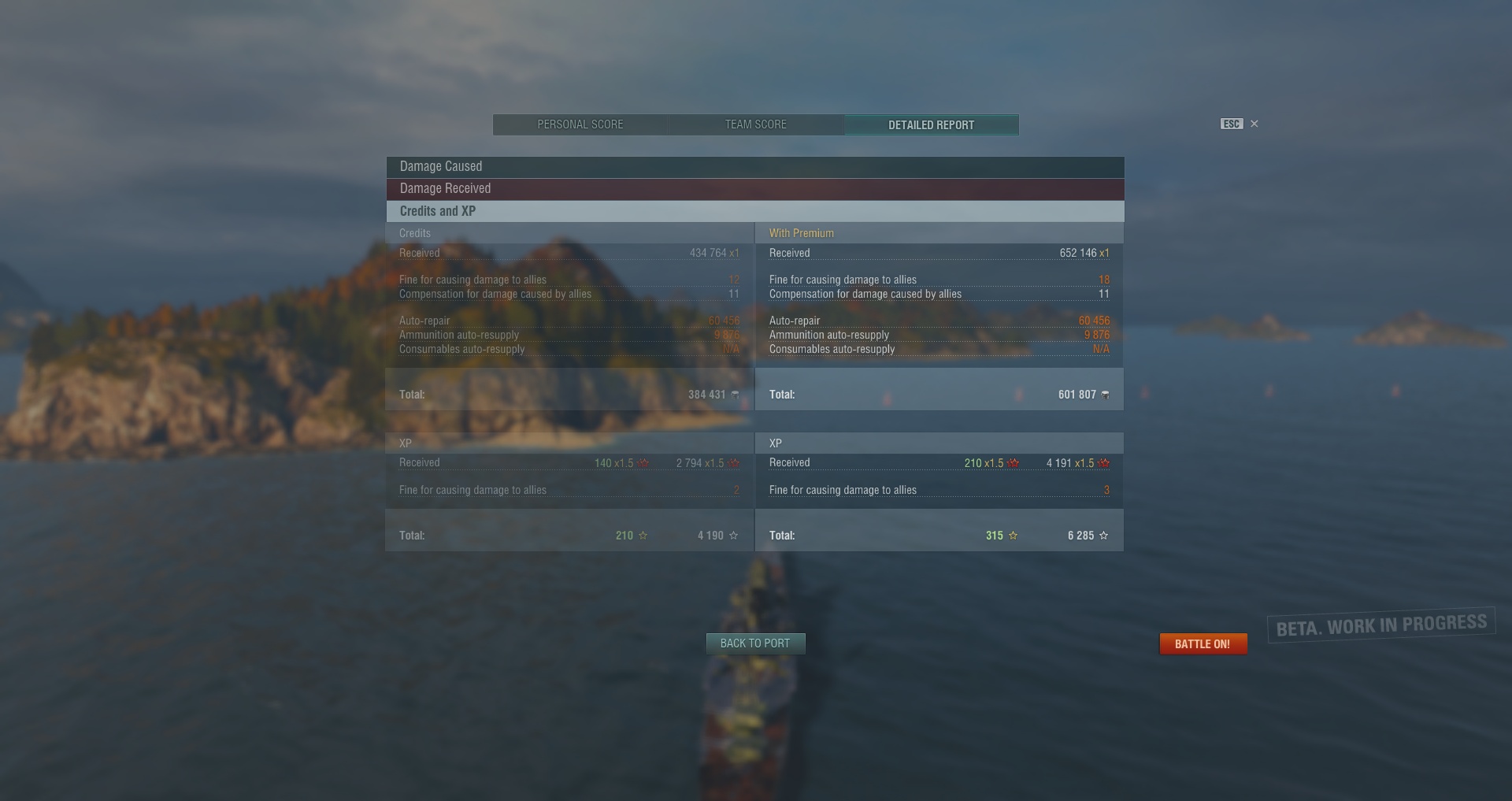The width and height of the screenshot is (1512, 801).
Task: Click the star icon beside 4 190 total
Action: pos(733,536)
